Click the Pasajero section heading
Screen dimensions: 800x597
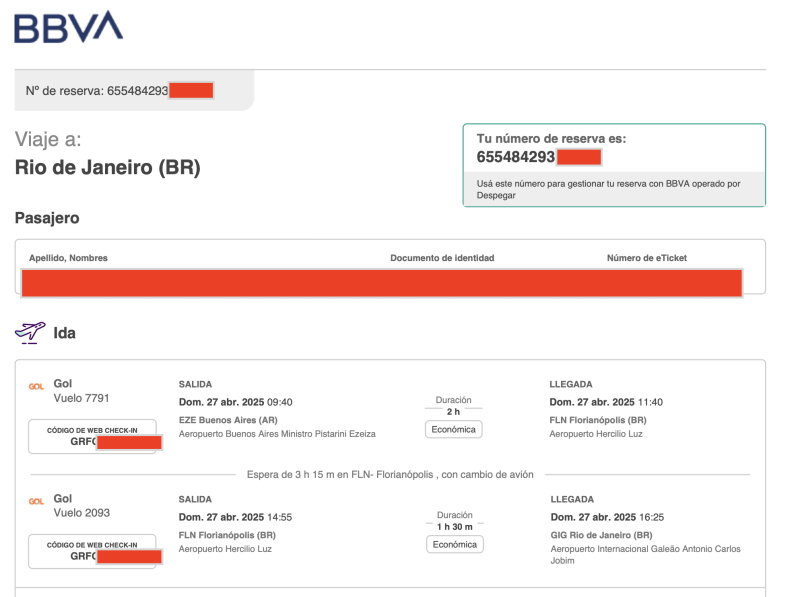coord(47,218)
